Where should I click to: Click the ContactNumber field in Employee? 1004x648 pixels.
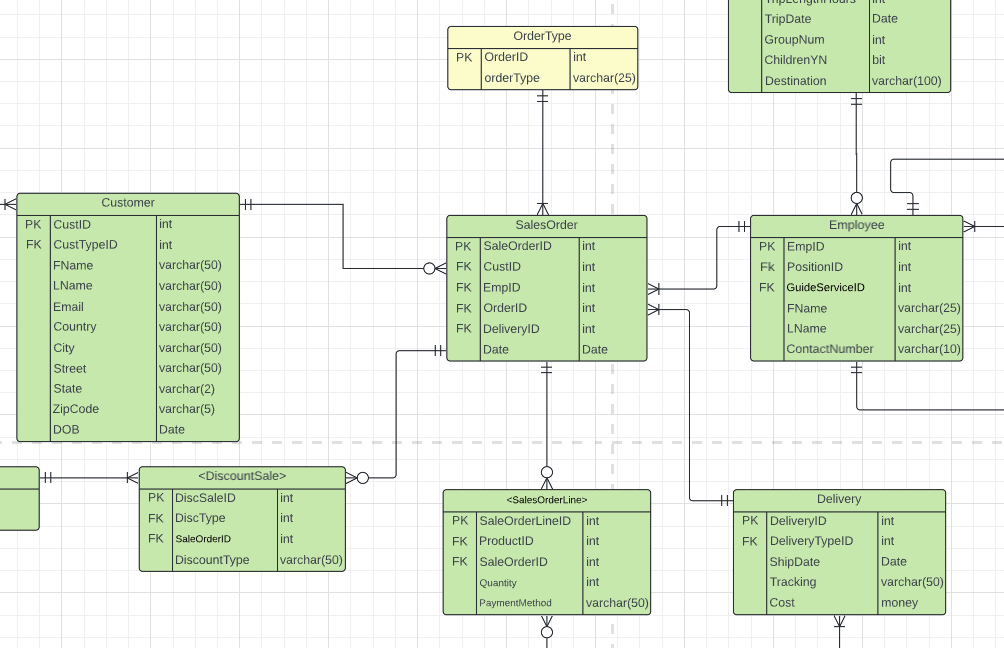pyautogui.click(x=829, y=349)
